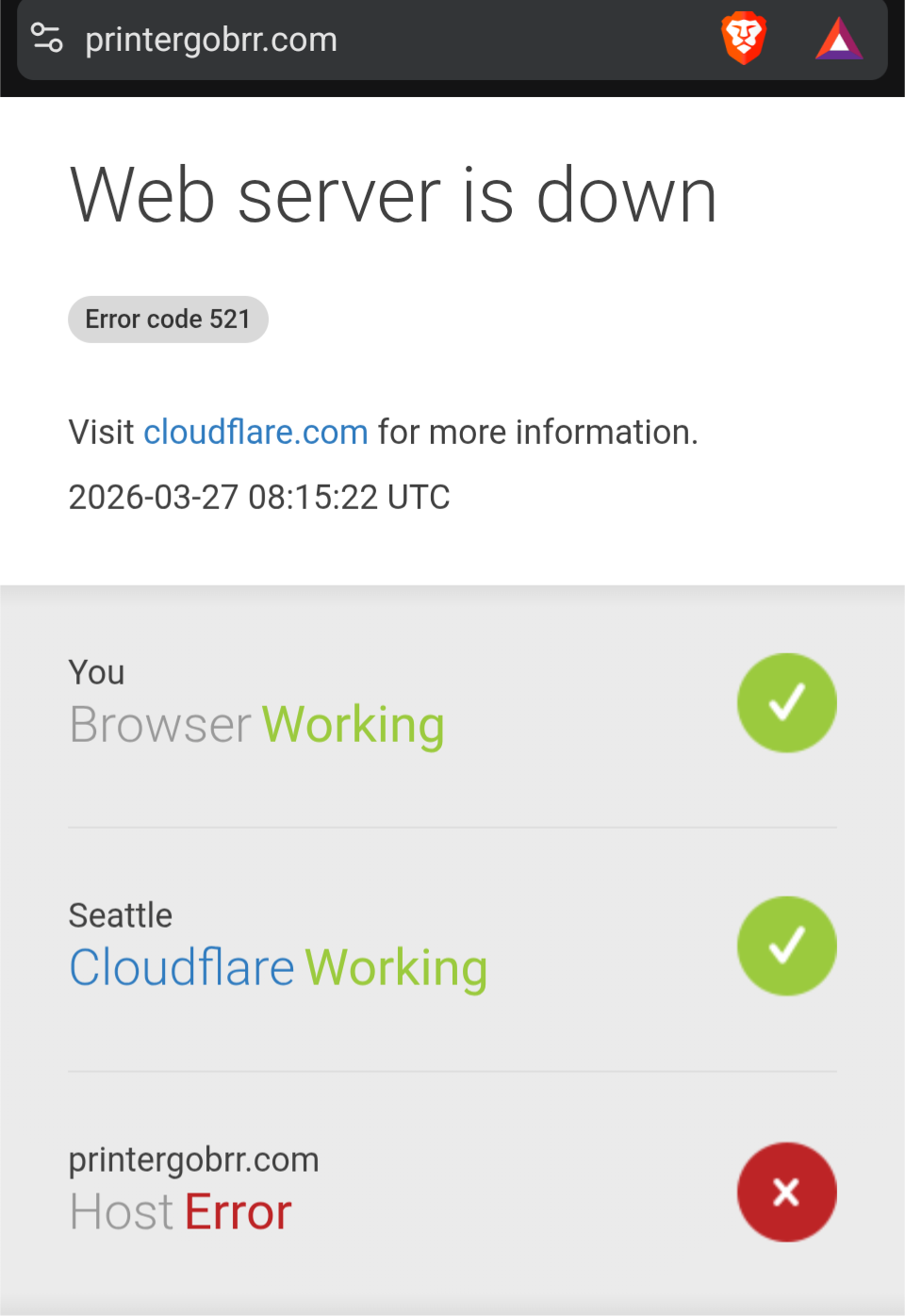The width and height of the screenshot is (905, 1316).
Task: Click the red X icon beside Host Error
Action: point(786,1192)
